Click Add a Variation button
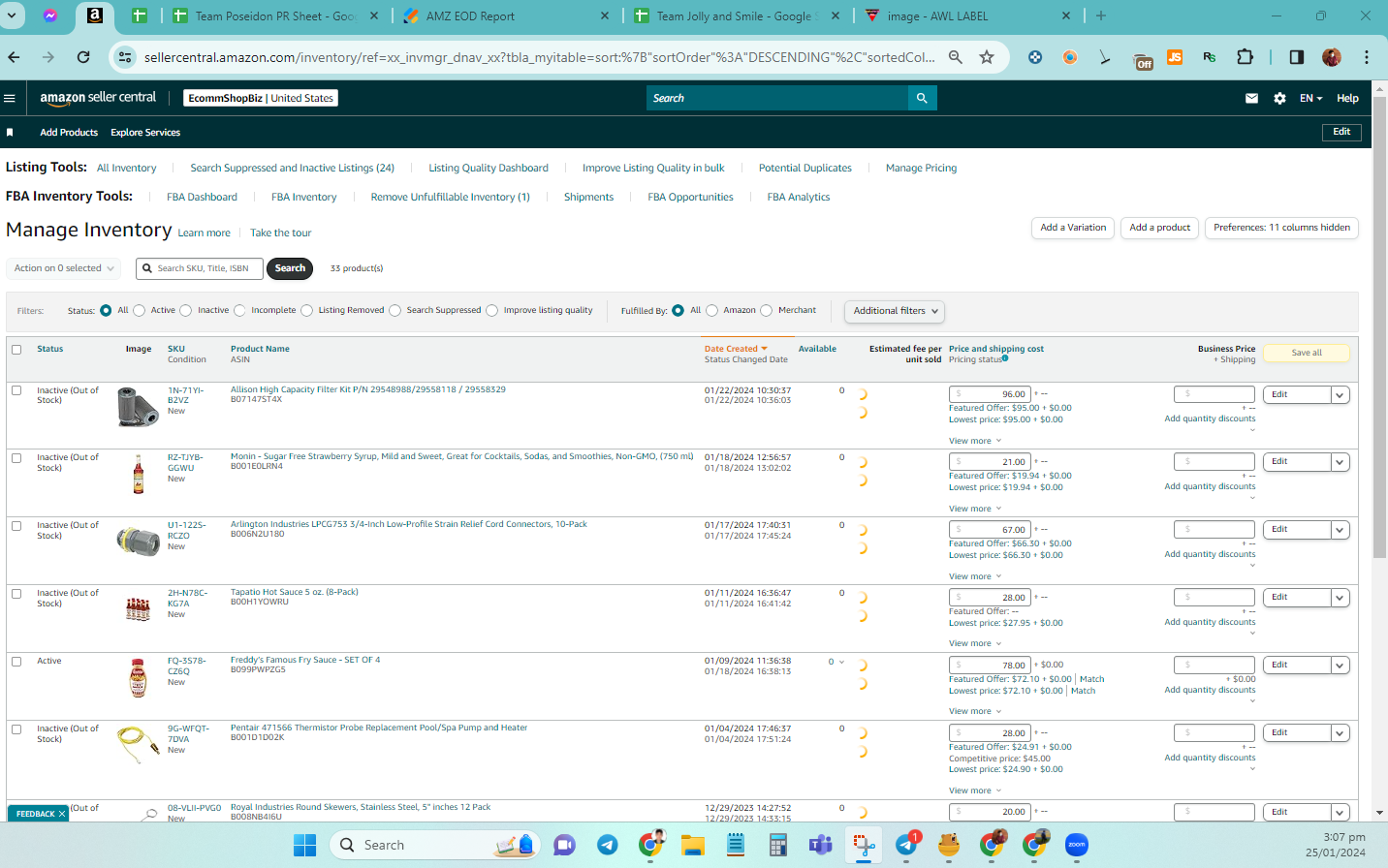The width and height of the screenshot is (1388, 868). coord(1073,228)
